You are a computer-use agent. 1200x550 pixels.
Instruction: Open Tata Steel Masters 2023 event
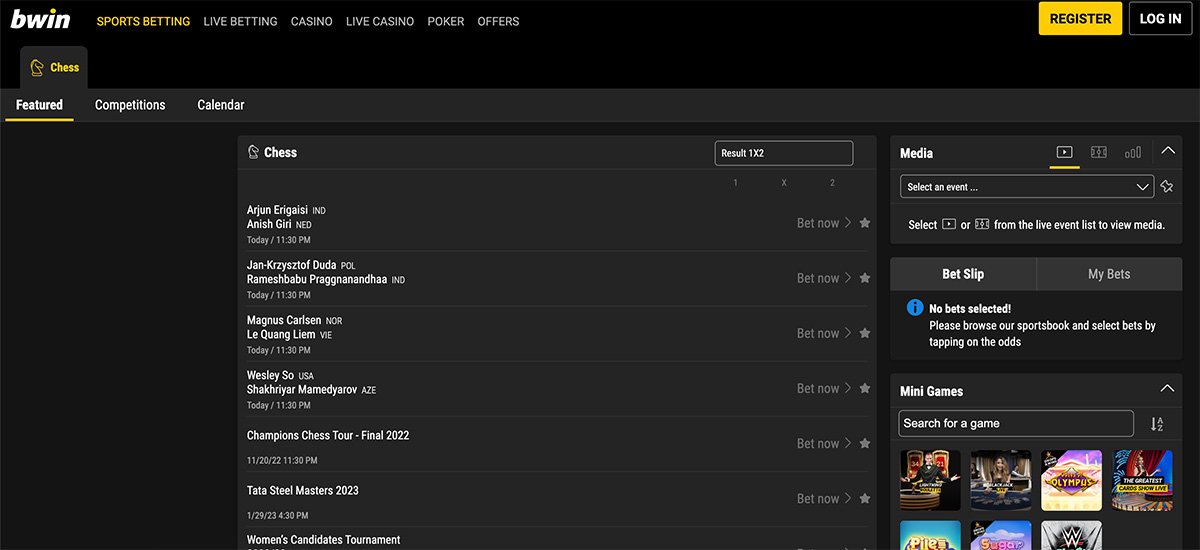(303, 491)
